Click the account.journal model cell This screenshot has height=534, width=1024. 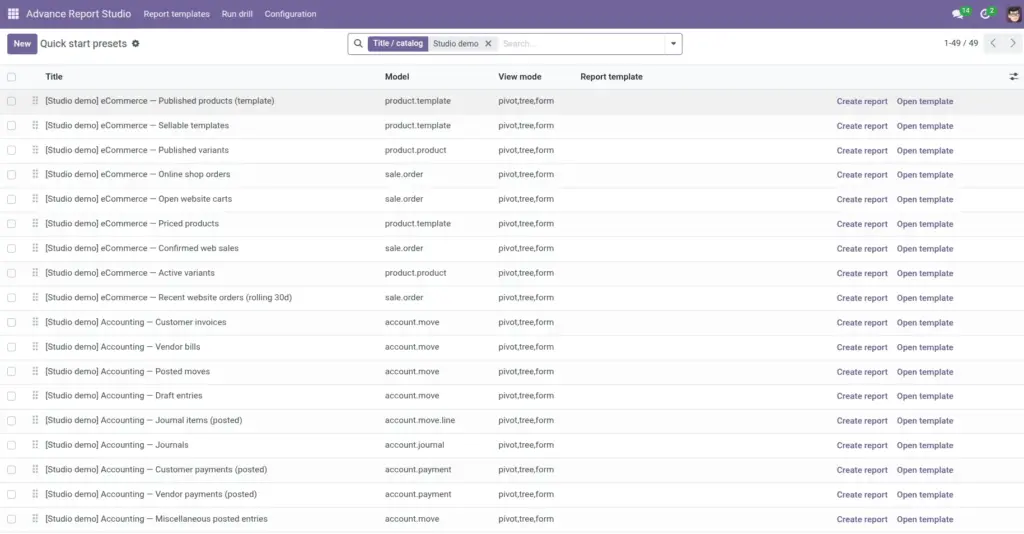tap(414, 445)
